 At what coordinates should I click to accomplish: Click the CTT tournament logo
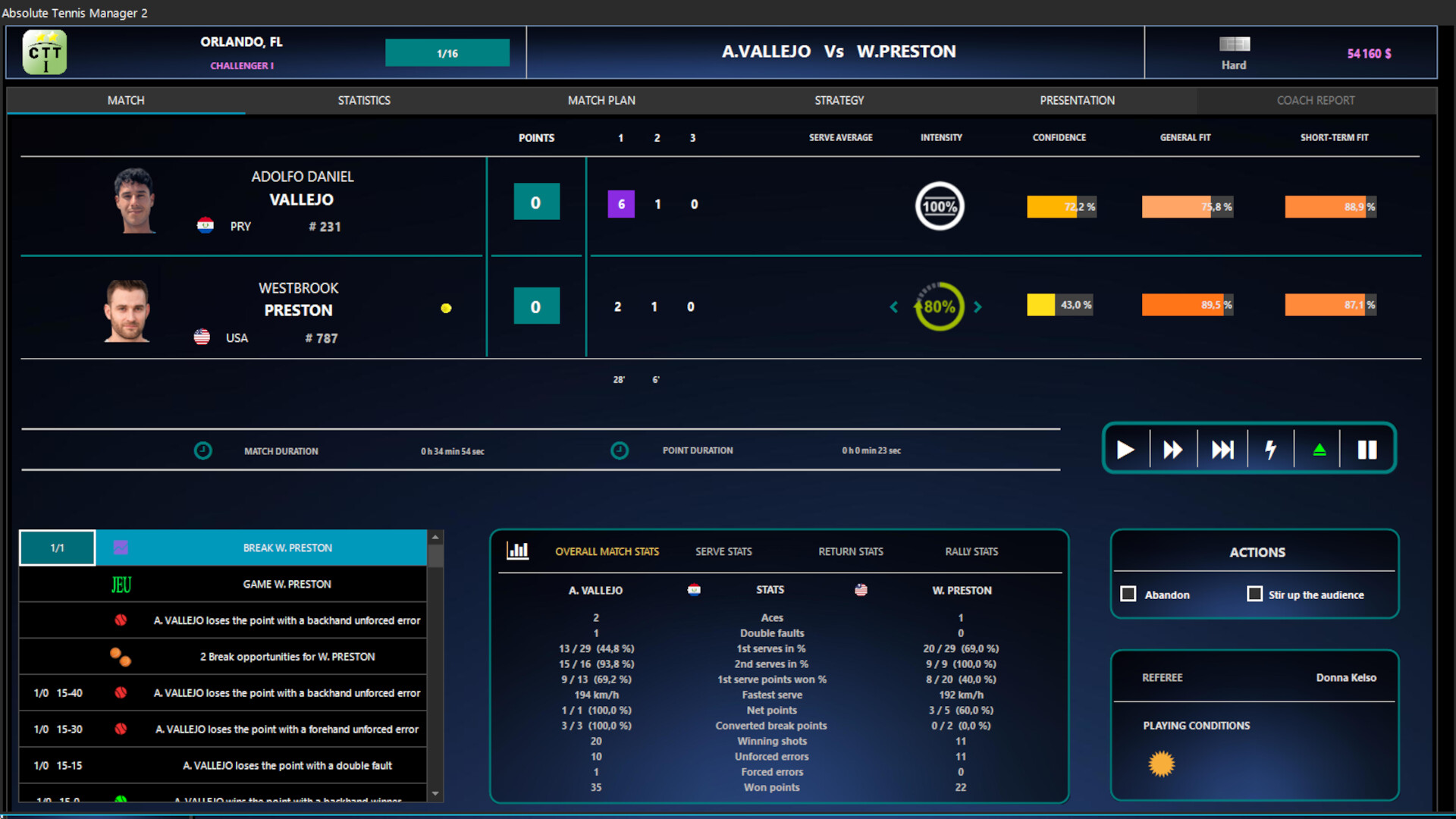(44, 52)
